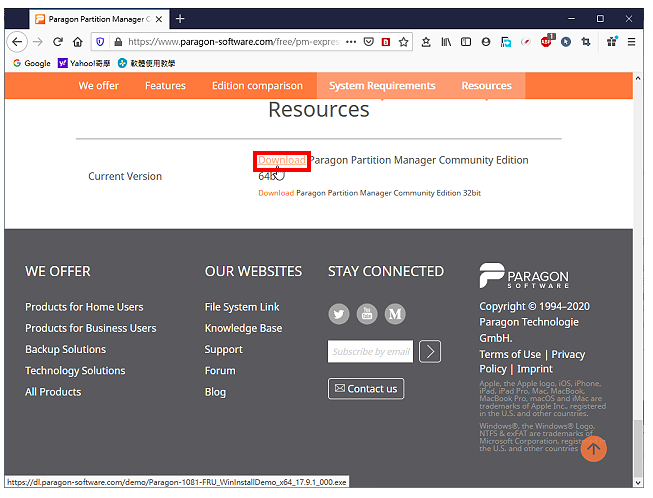The image size is (653, 498).
Task: Open Paragon YouTube channel icon
Action: pyautogui.click(x=367, y=314)
